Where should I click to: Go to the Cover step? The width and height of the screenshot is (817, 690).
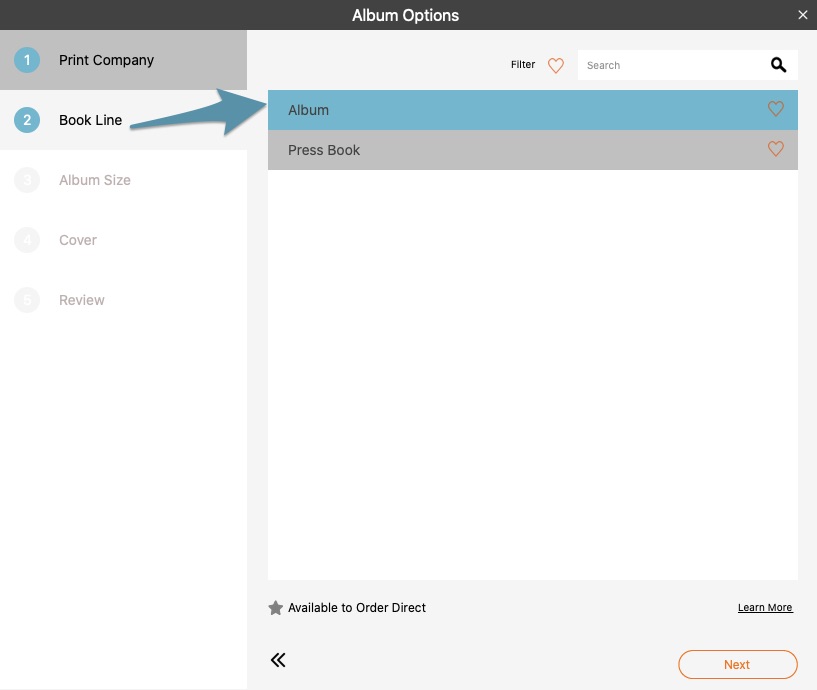[123, 240]
